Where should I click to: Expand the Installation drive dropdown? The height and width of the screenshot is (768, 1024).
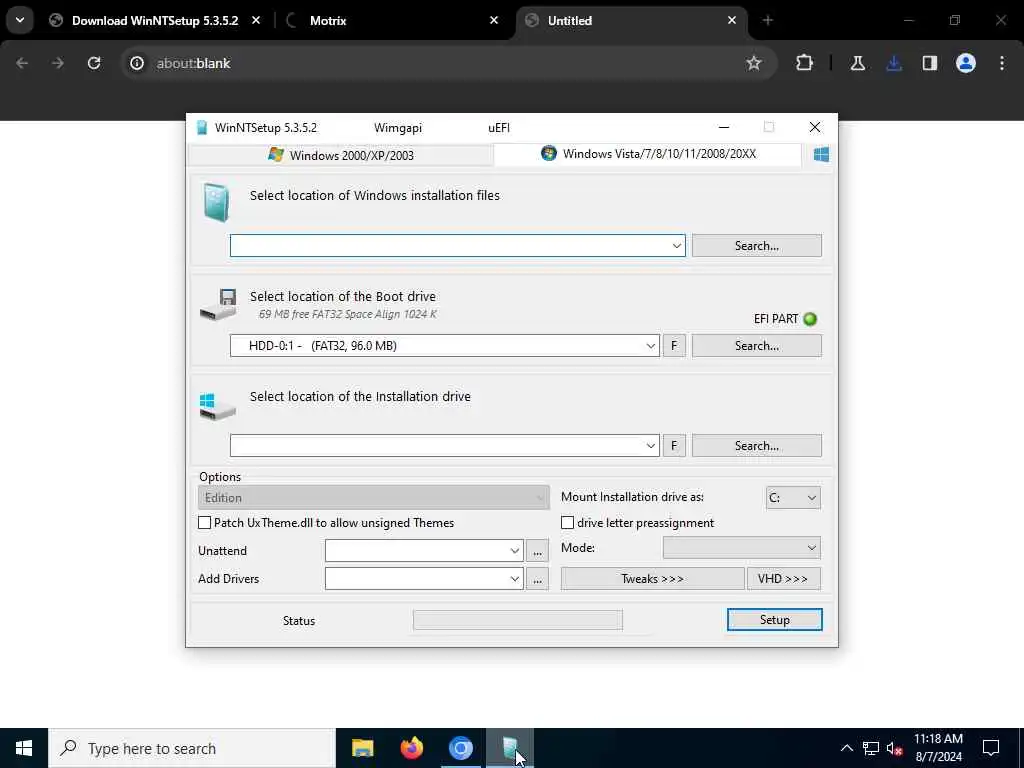pos(650,445)
